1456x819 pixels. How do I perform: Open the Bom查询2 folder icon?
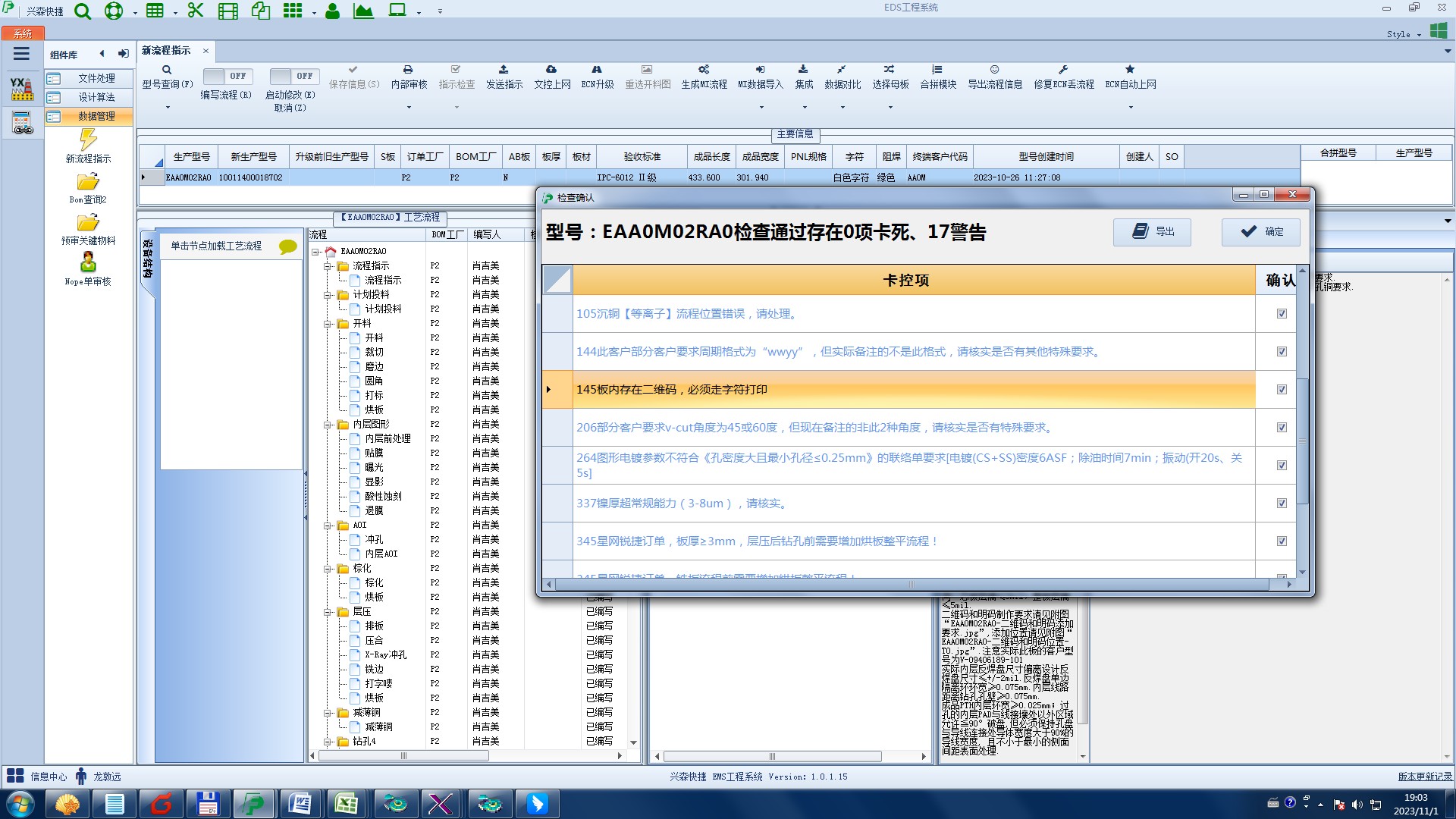point(88,182)
